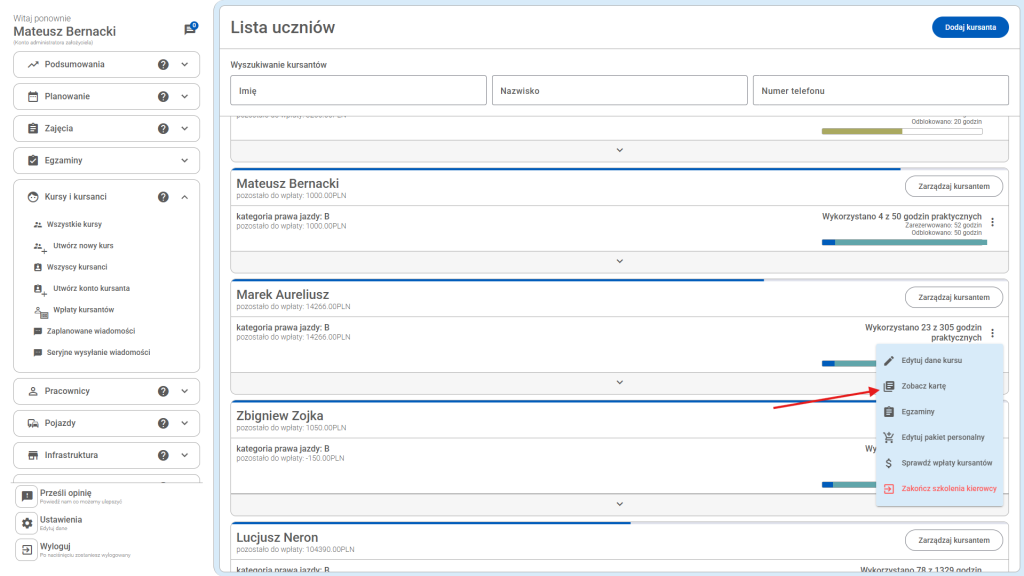Click help question mark beside Planowanie

click(163, 97)
